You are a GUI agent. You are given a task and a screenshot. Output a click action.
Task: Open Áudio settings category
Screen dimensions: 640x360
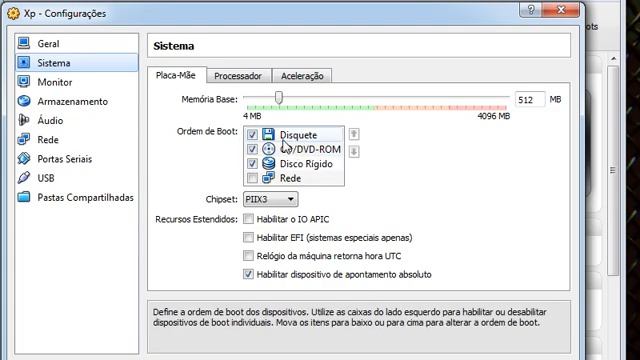tap(77, 120)
